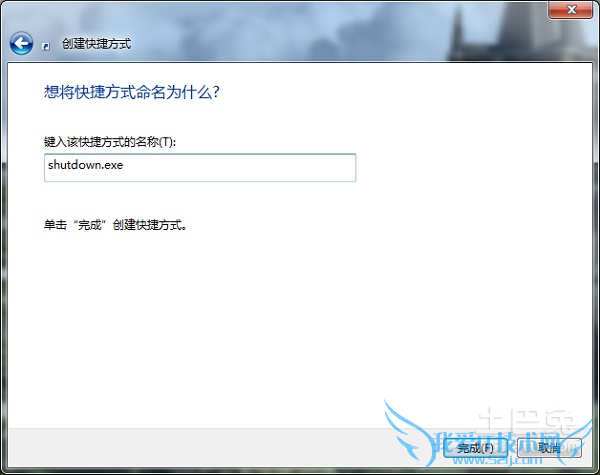
Task: Close the 创建快捷方式 wizard window
Action: click(571, 10)
